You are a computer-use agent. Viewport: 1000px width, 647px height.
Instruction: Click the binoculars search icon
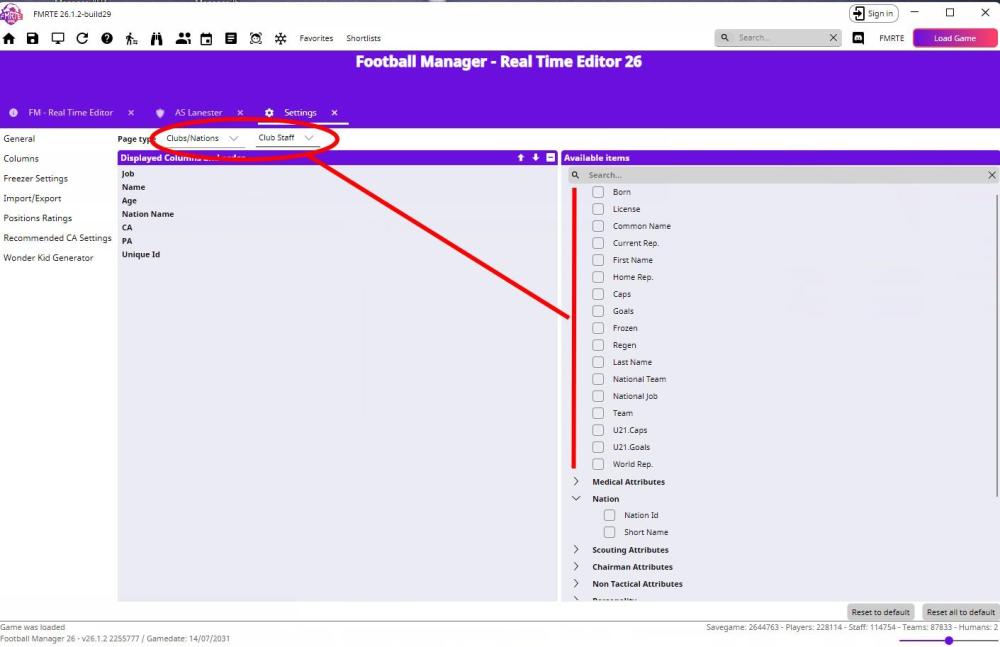(x=157, y=38)
